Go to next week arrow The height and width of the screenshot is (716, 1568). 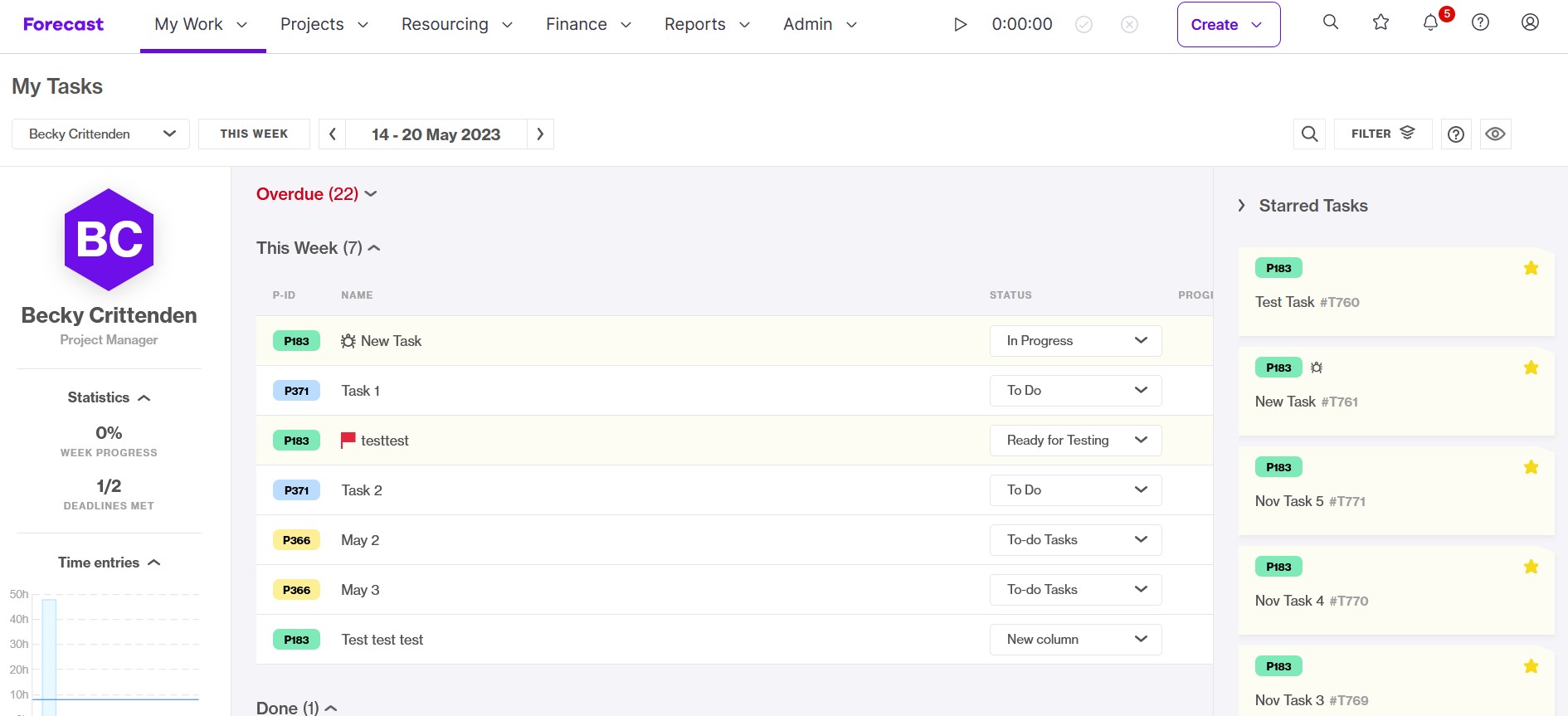(540, 134)
